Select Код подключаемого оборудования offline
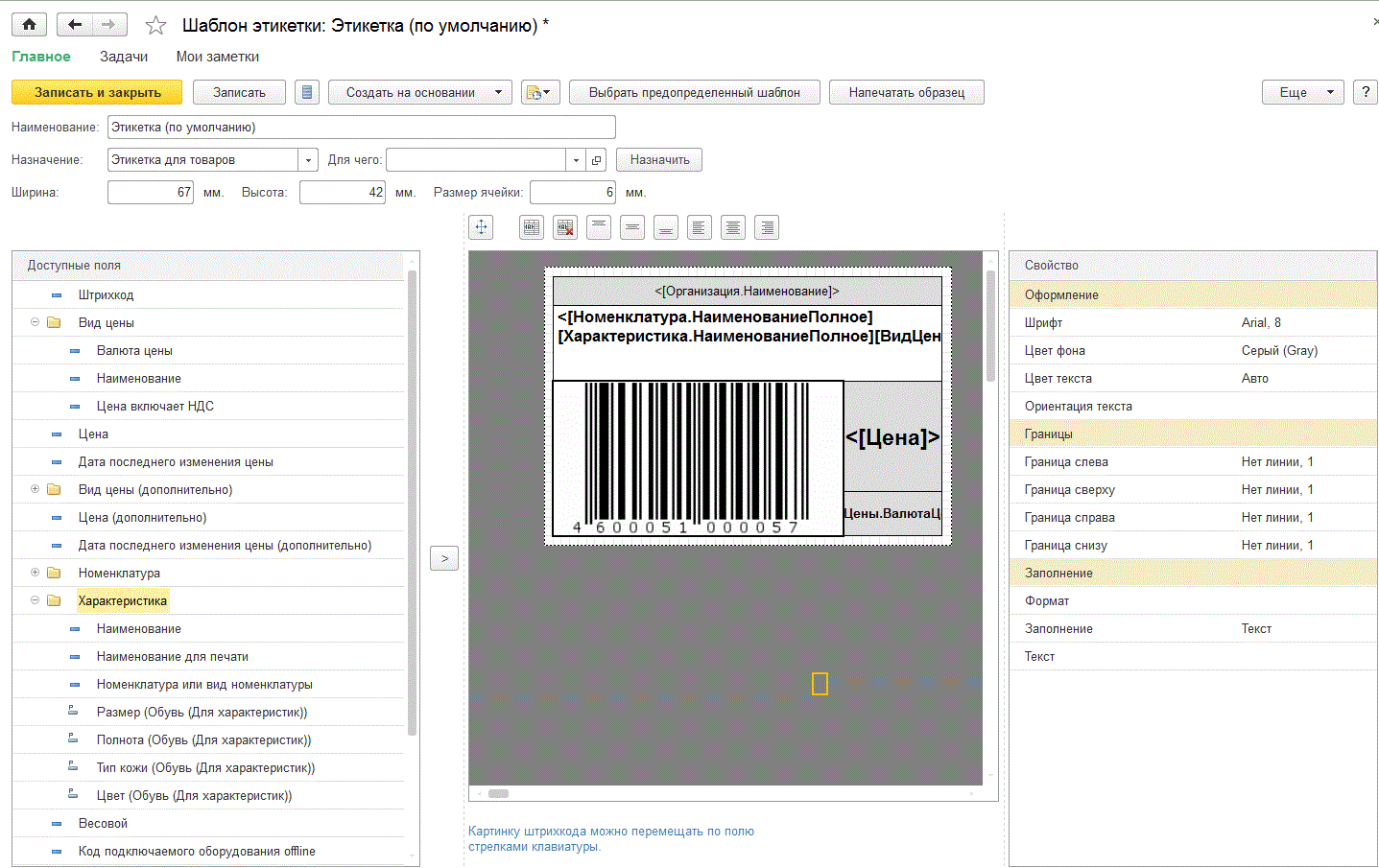Screen dimensions: 1379x868 [197, 851]
